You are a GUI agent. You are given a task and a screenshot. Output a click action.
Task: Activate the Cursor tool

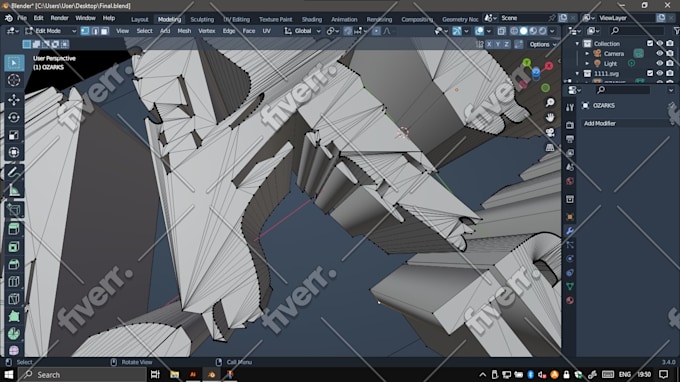point(14,80)
